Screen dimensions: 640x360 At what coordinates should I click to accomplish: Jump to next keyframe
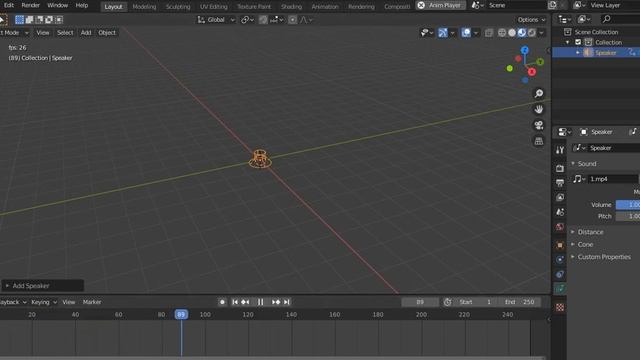276,302
